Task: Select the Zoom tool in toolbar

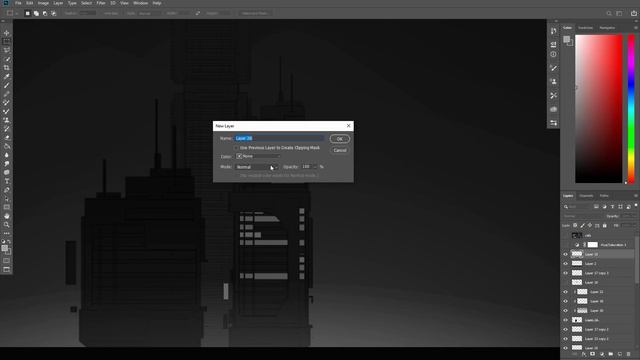Action: [x=7, y=224]
